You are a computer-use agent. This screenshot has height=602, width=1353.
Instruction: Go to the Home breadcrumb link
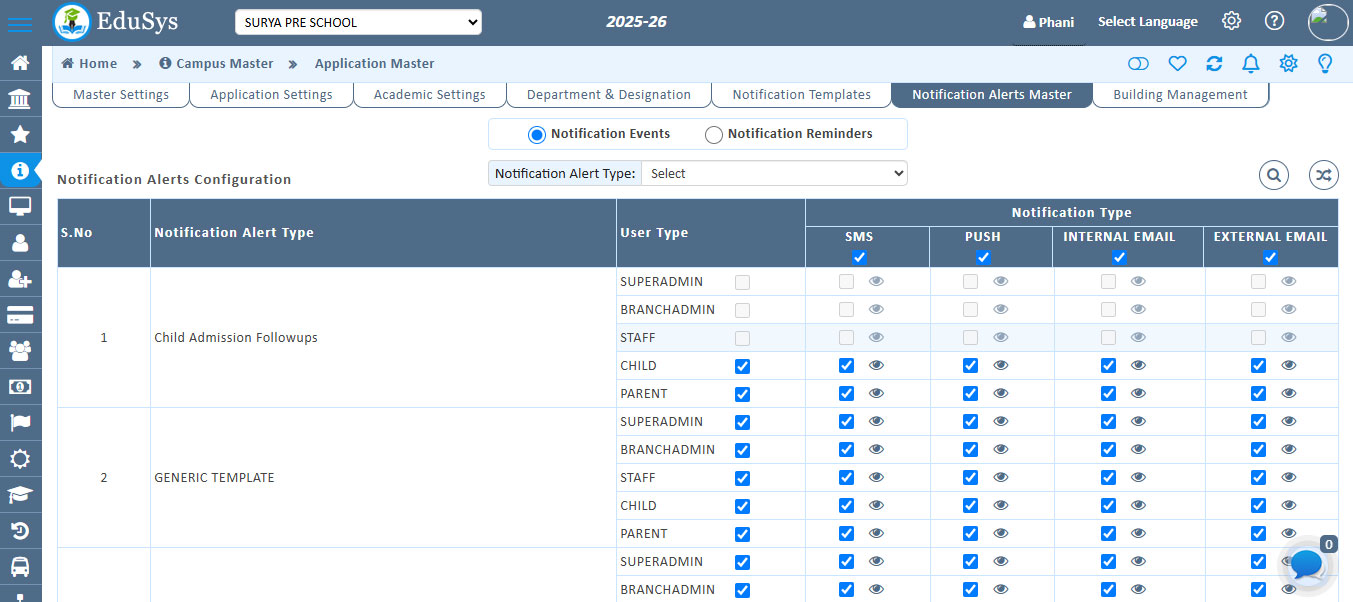point(89,63)
